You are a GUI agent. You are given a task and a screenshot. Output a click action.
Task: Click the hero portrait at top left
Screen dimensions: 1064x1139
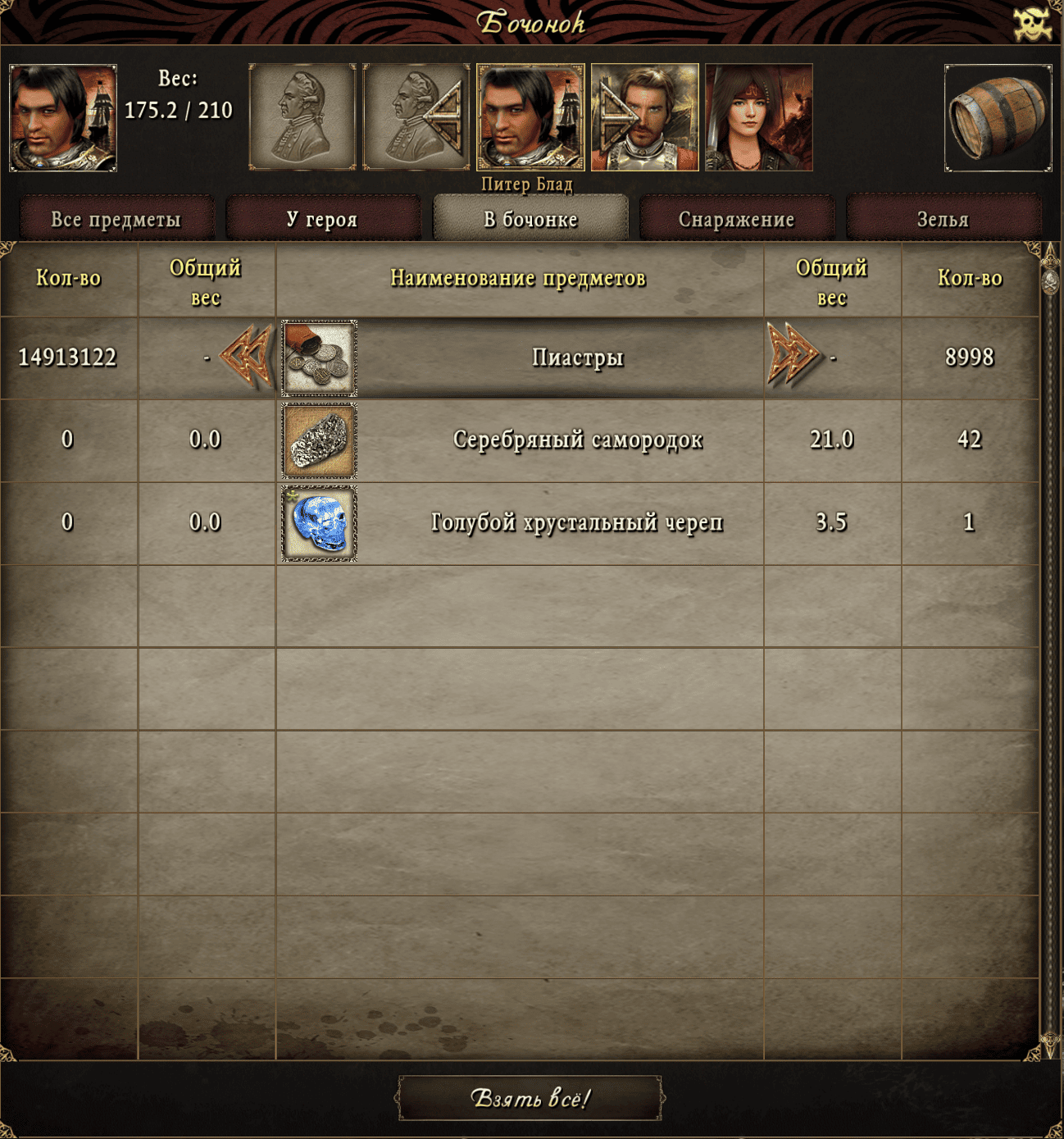click(x=63, y=118)
